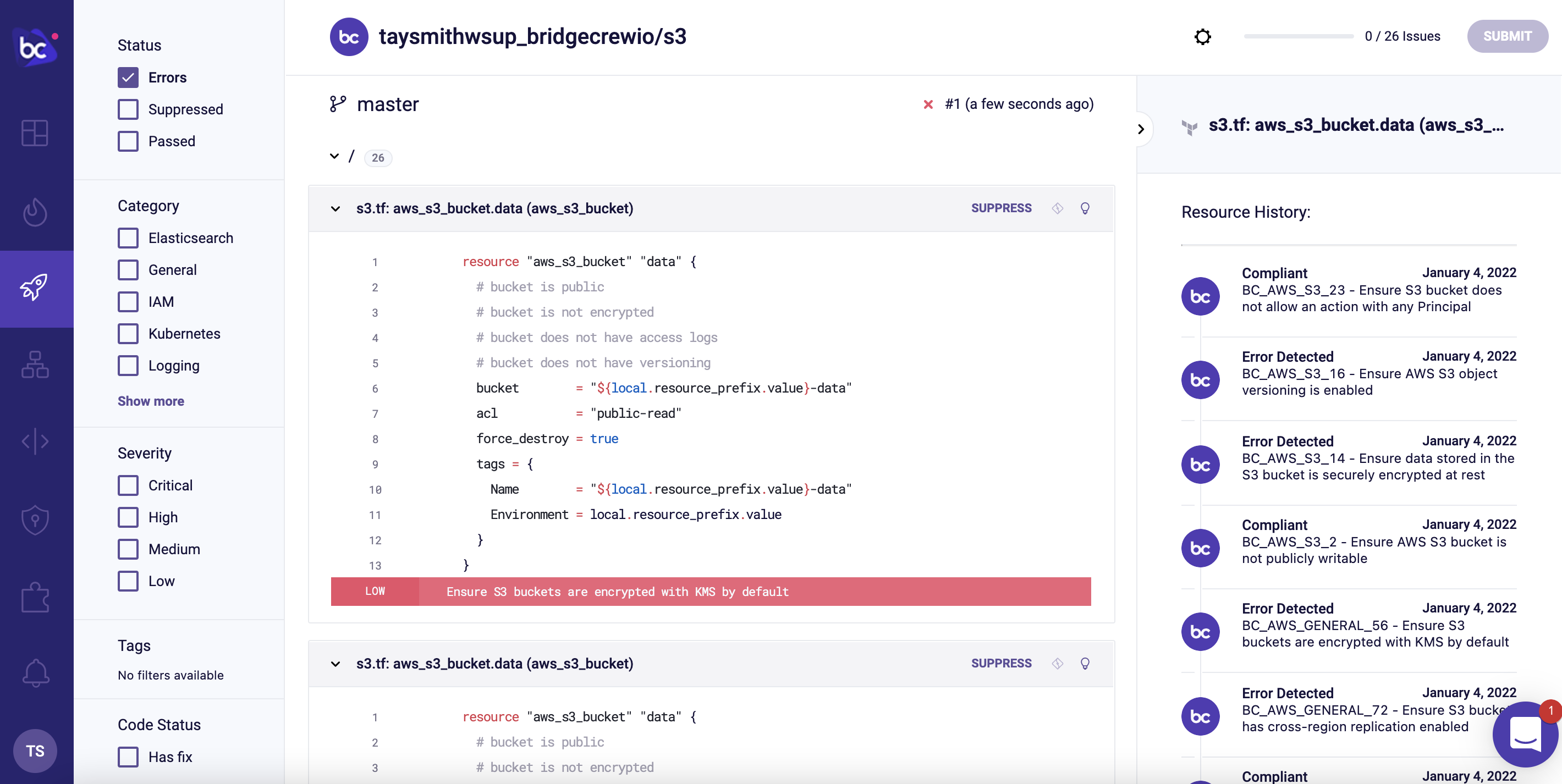1562x784 pixels.
Task: Check the Medium severity filter
Action: point(128,549)
